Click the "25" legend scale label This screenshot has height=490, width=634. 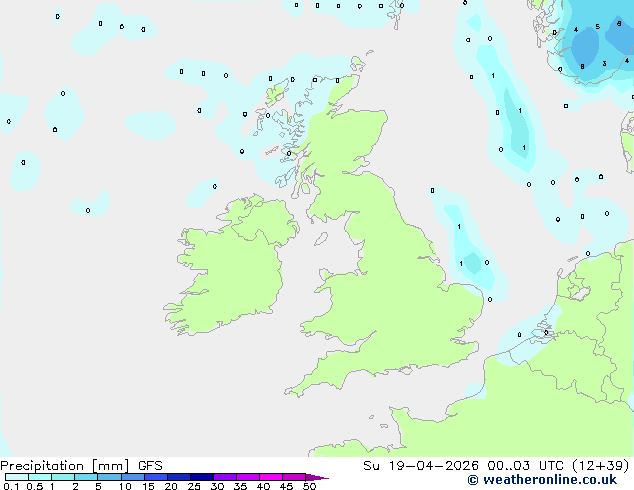coord(194,486)
